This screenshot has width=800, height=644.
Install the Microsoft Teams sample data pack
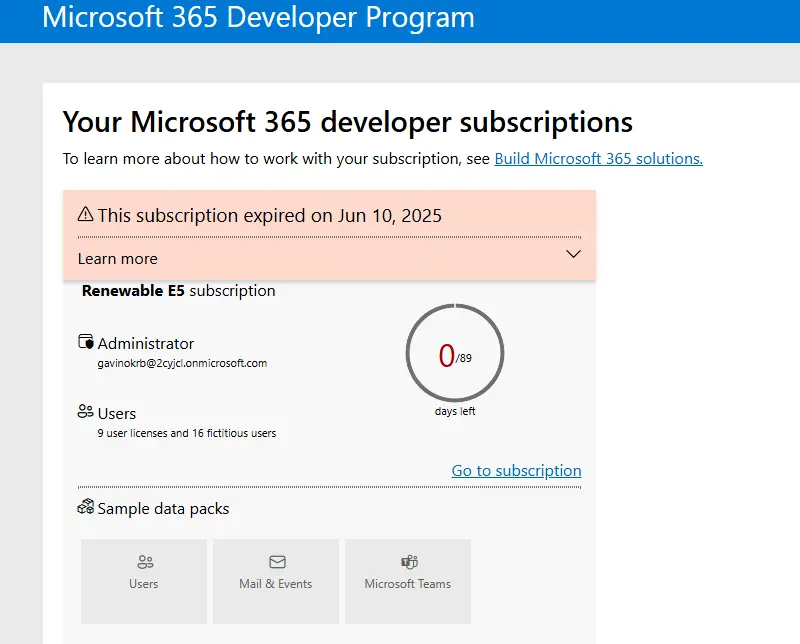coord(408,581)
